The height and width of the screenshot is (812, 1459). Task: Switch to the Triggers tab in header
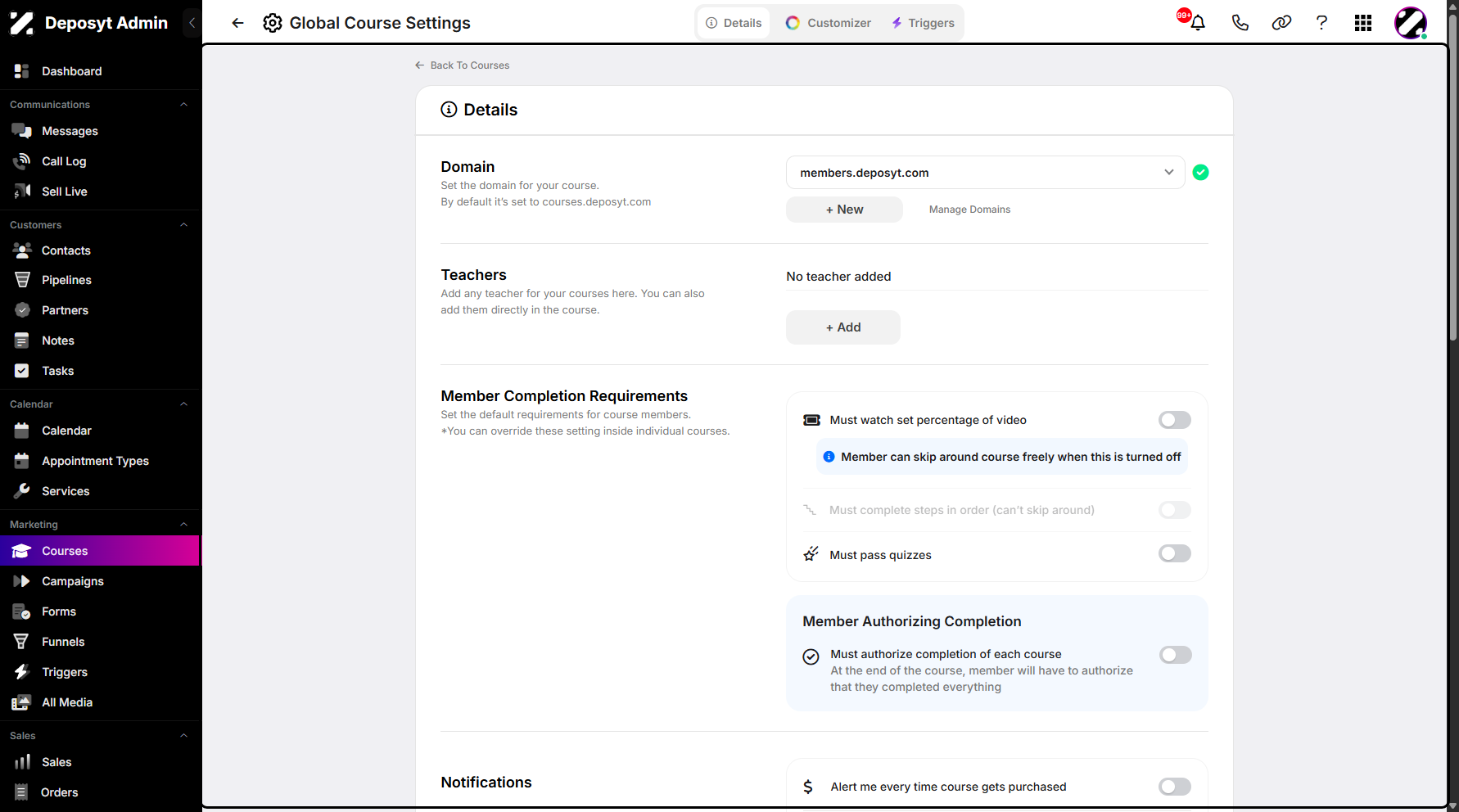pos(923,23)
